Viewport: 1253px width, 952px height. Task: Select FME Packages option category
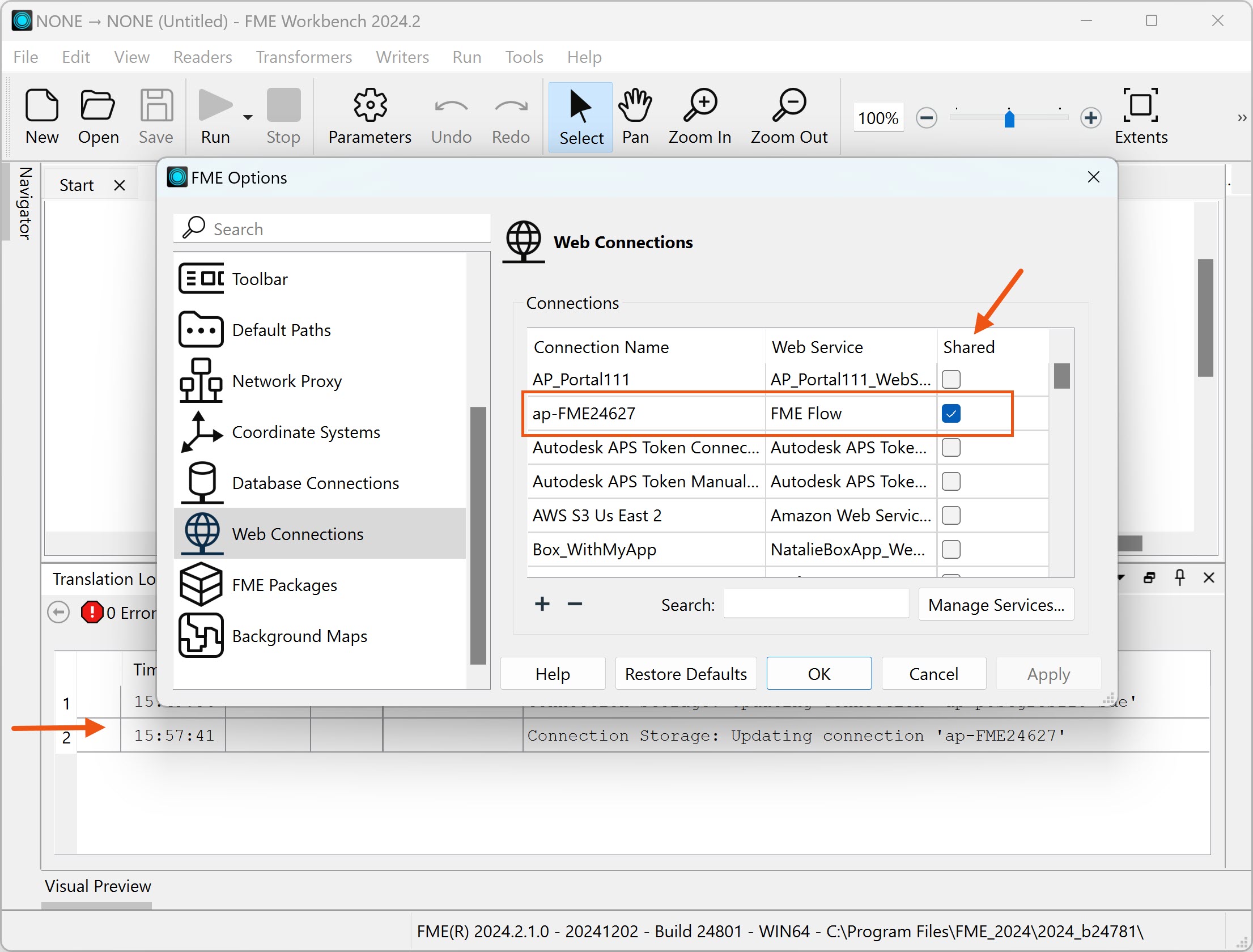320,585
